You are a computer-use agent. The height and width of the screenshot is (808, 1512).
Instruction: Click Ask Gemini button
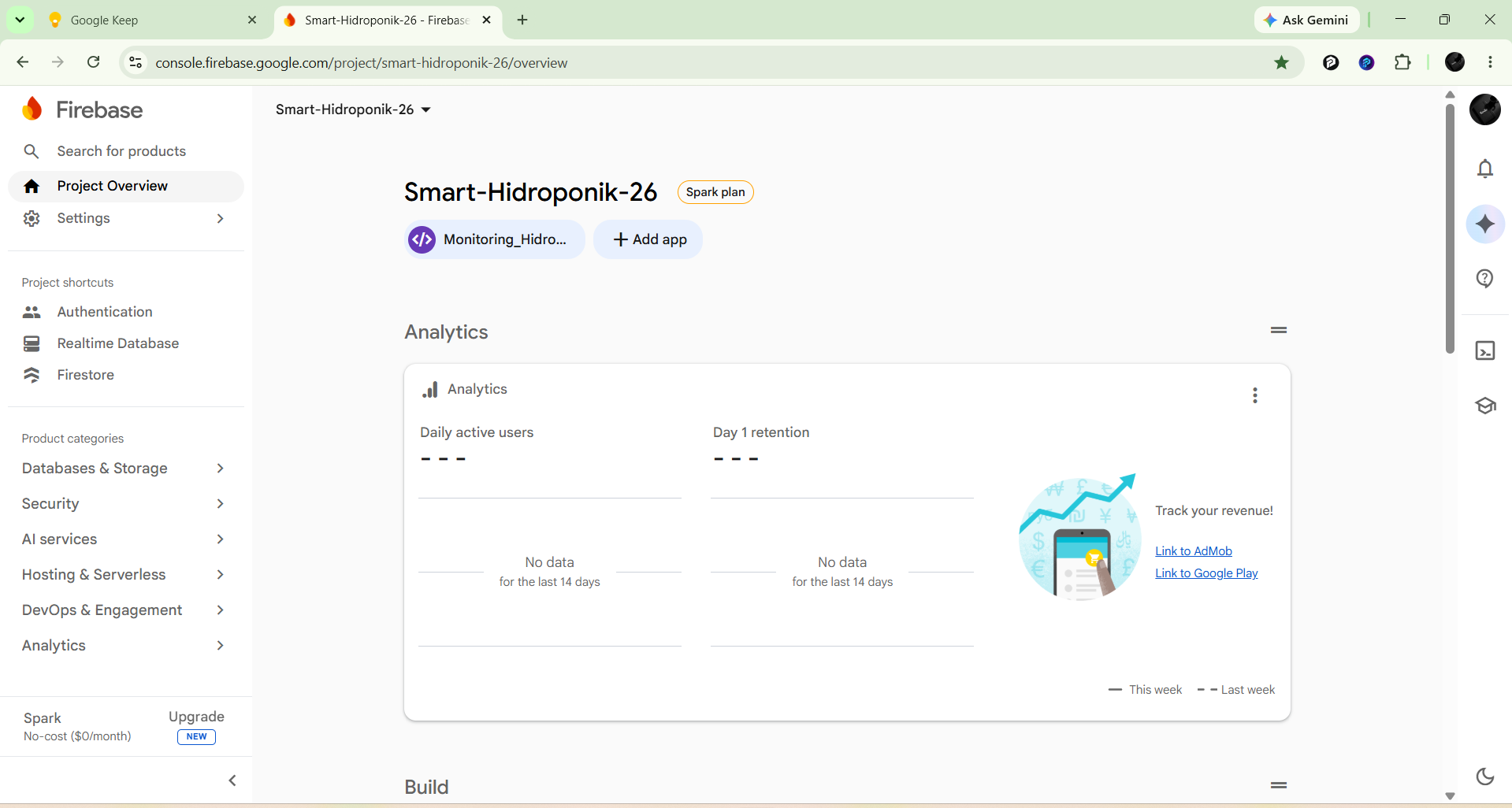tap(1307, 20)
